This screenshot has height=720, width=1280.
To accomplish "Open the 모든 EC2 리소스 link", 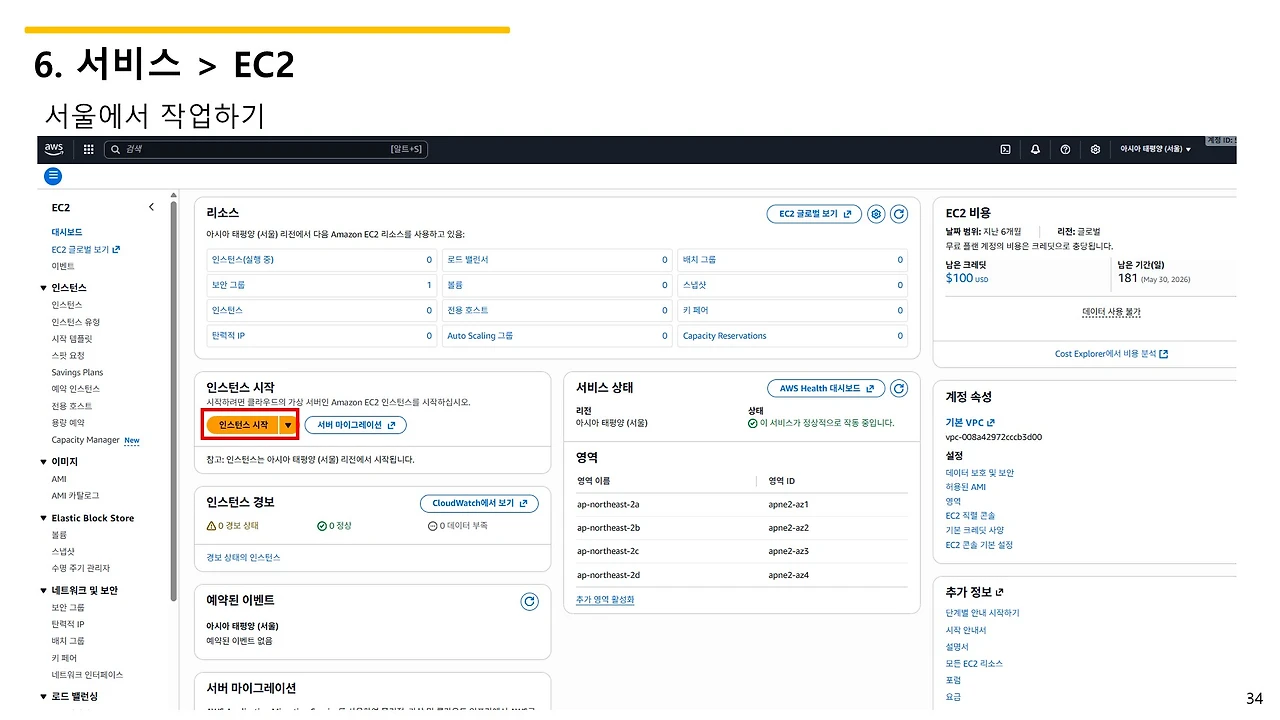I will pos(974,663).
